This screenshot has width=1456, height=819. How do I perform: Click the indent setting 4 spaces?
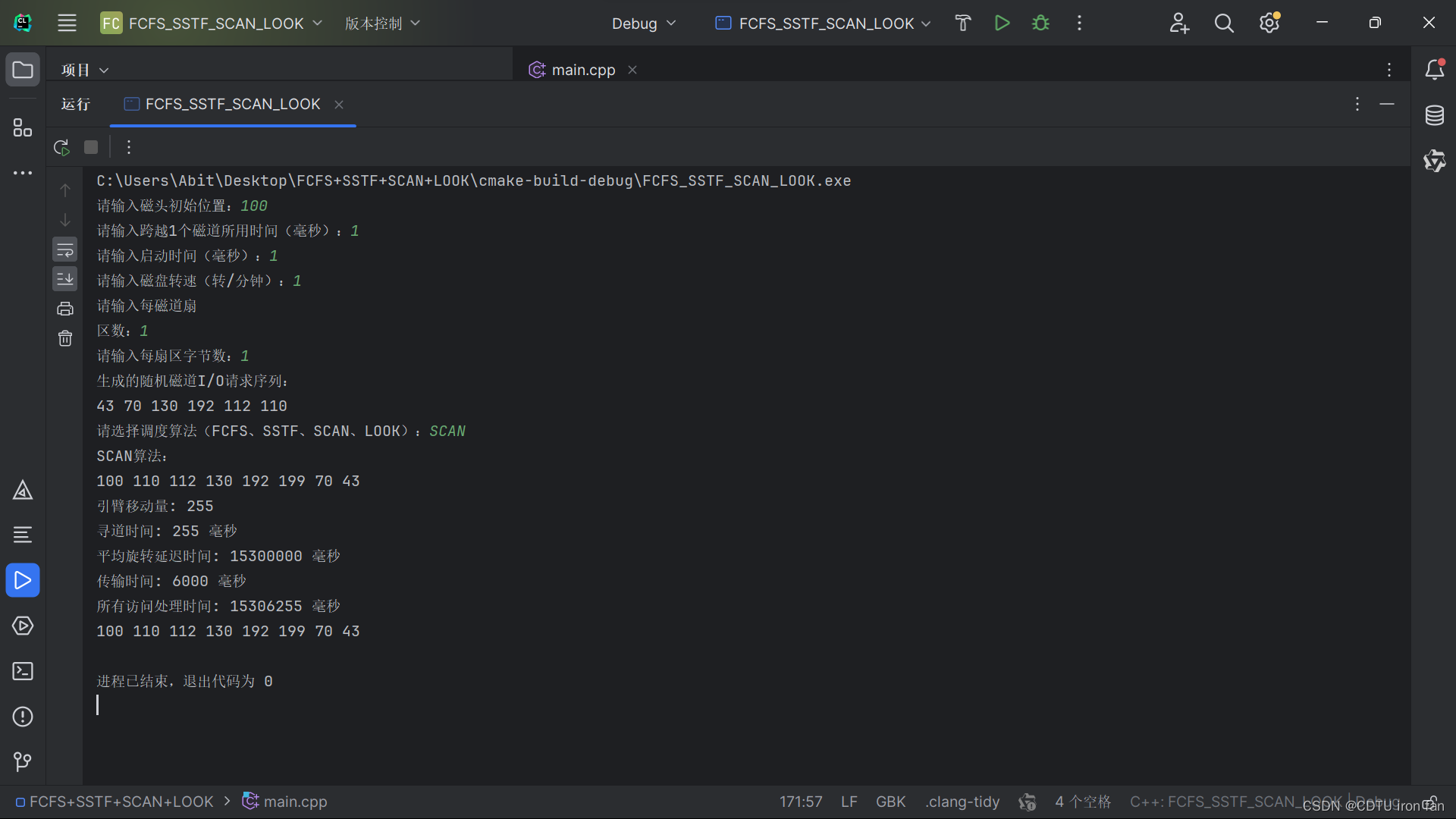click(1083, 802)
